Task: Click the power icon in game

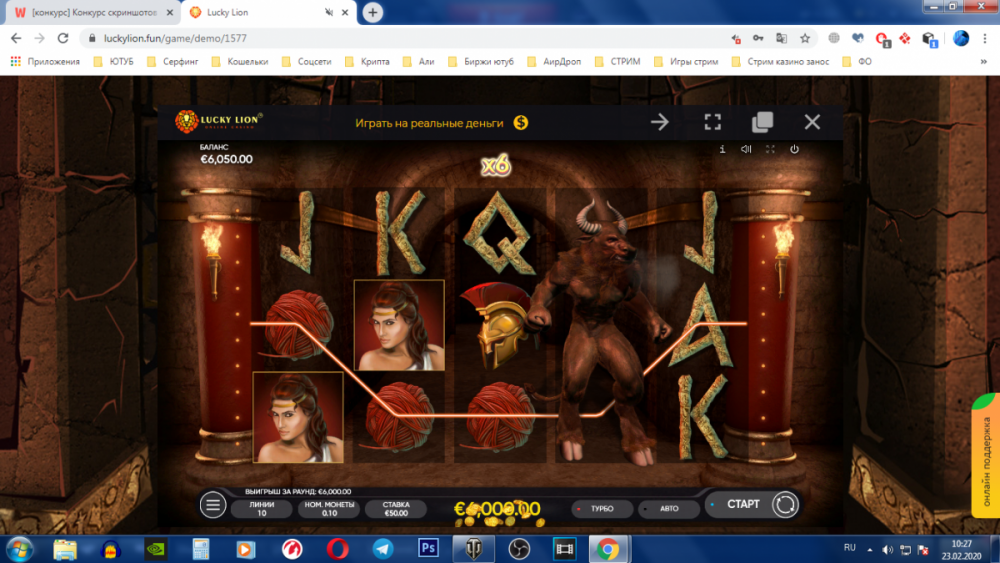Action: [x=794, y=149]
